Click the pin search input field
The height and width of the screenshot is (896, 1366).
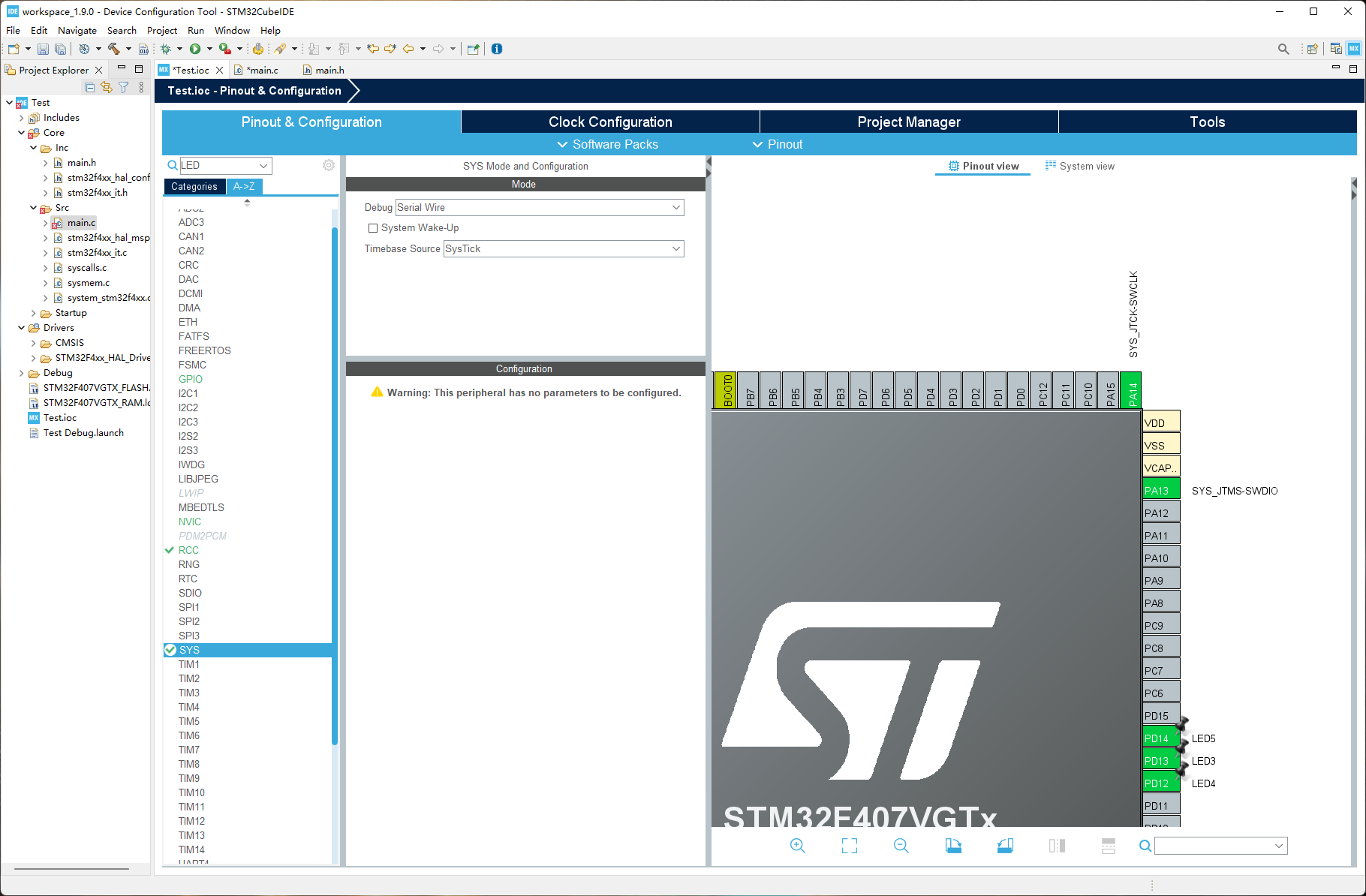coord(1214,846)
